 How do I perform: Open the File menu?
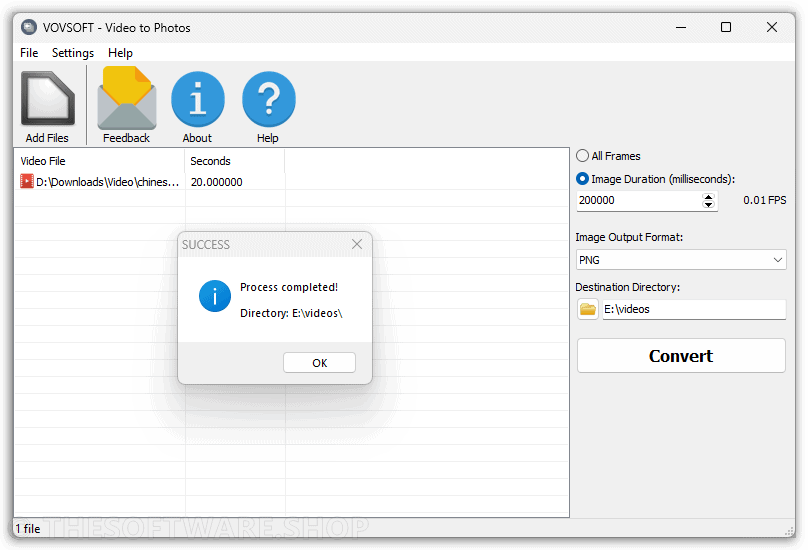(29, 53)
